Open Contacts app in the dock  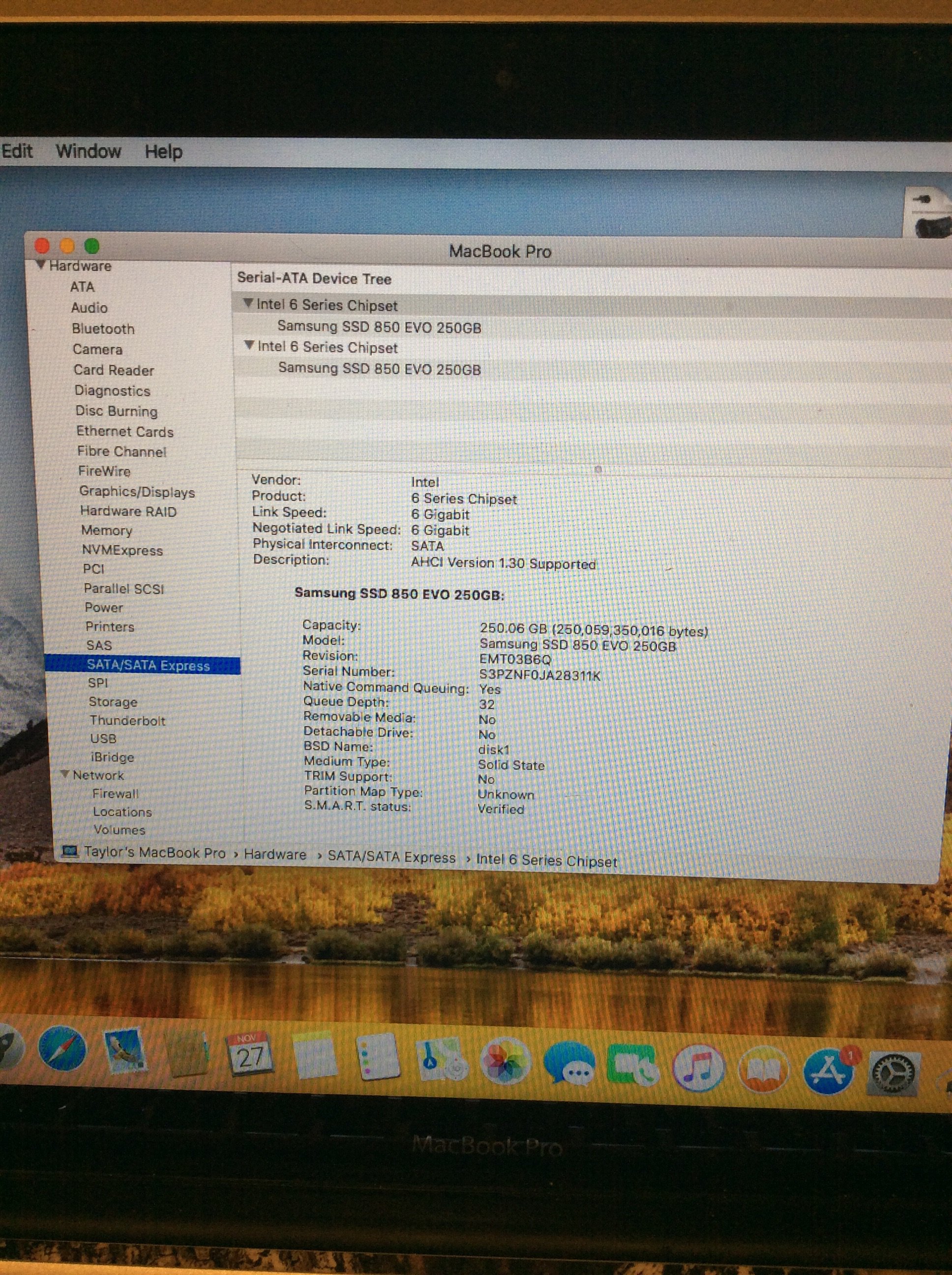pos(187,1054)
